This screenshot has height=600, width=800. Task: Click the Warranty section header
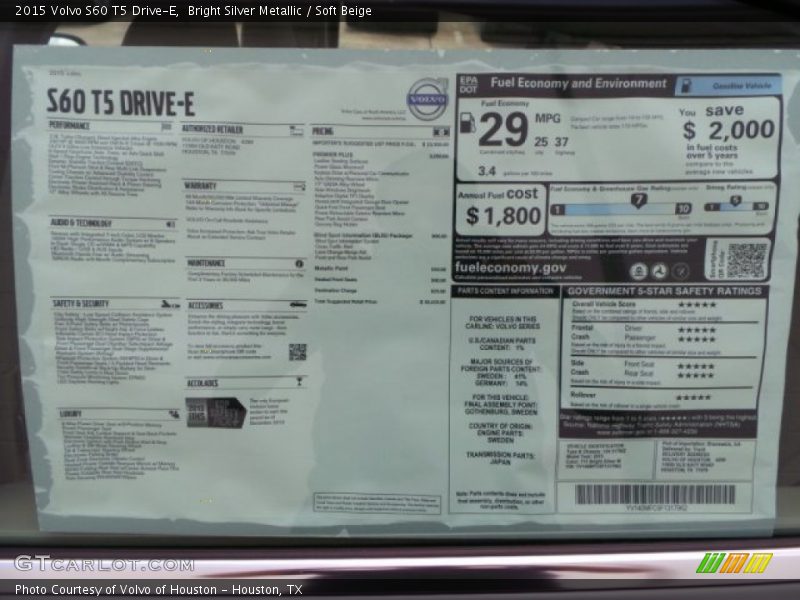201,186
